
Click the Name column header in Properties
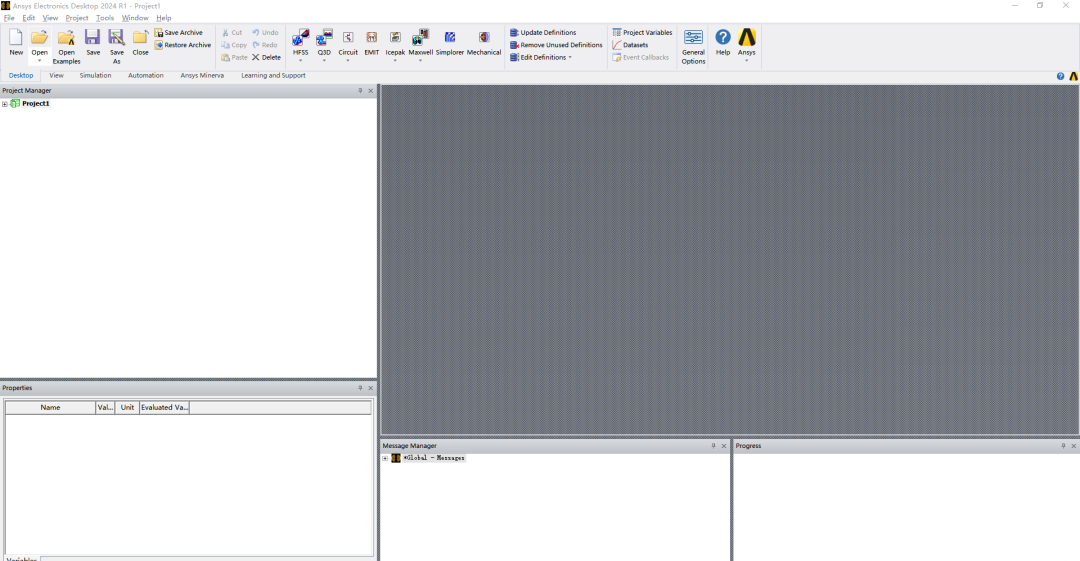[x=50, y=407]
